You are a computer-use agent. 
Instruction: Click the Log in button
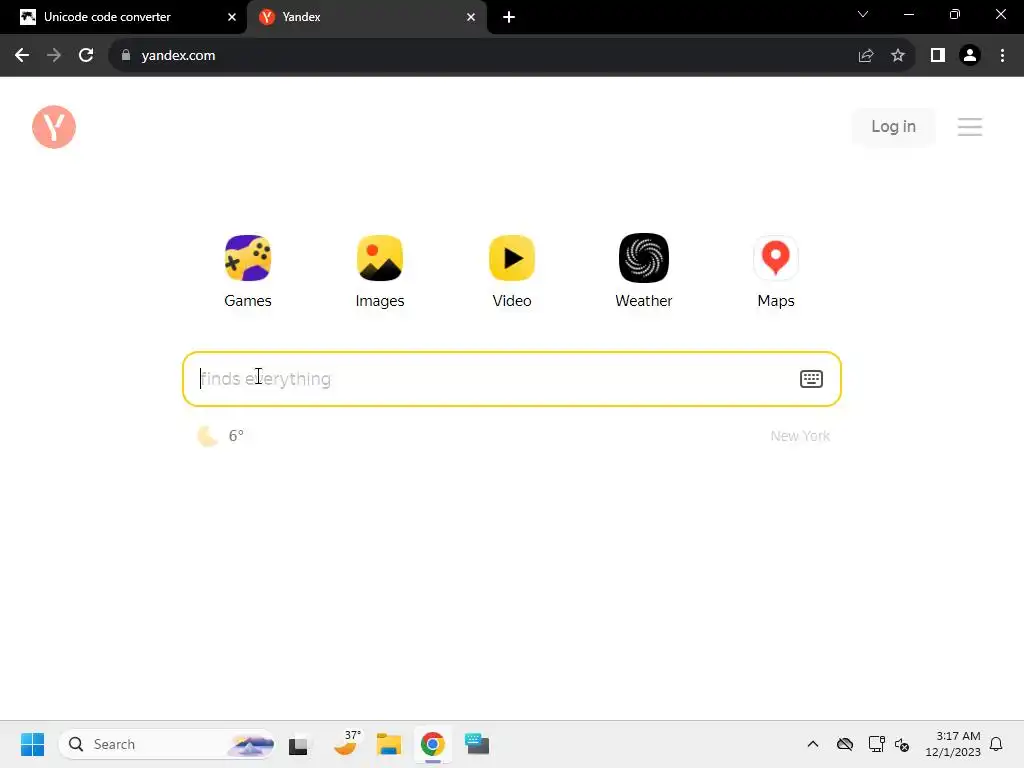[x=893, y=127]
